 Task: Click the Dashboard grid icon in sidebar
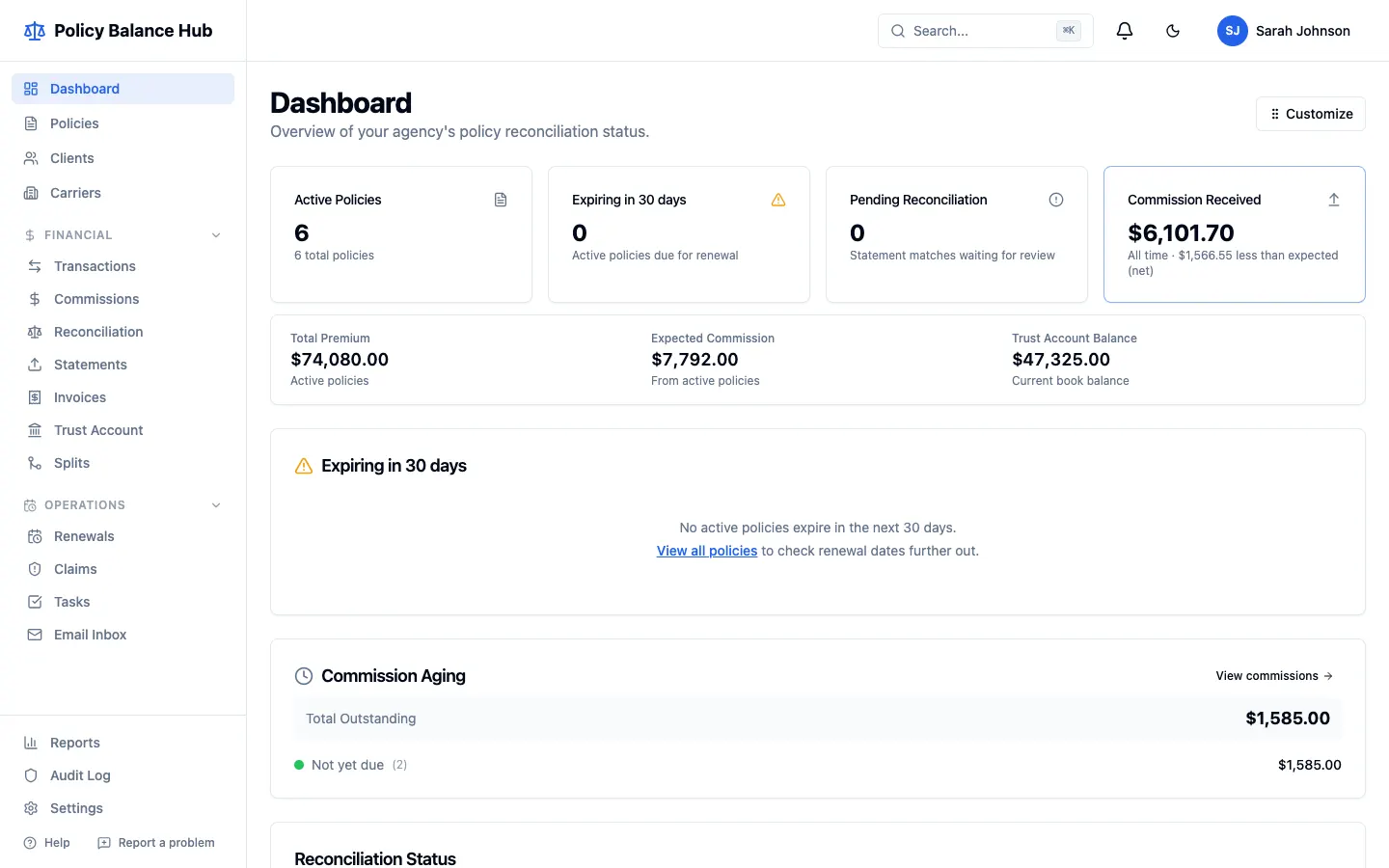(x=31, y=89)
